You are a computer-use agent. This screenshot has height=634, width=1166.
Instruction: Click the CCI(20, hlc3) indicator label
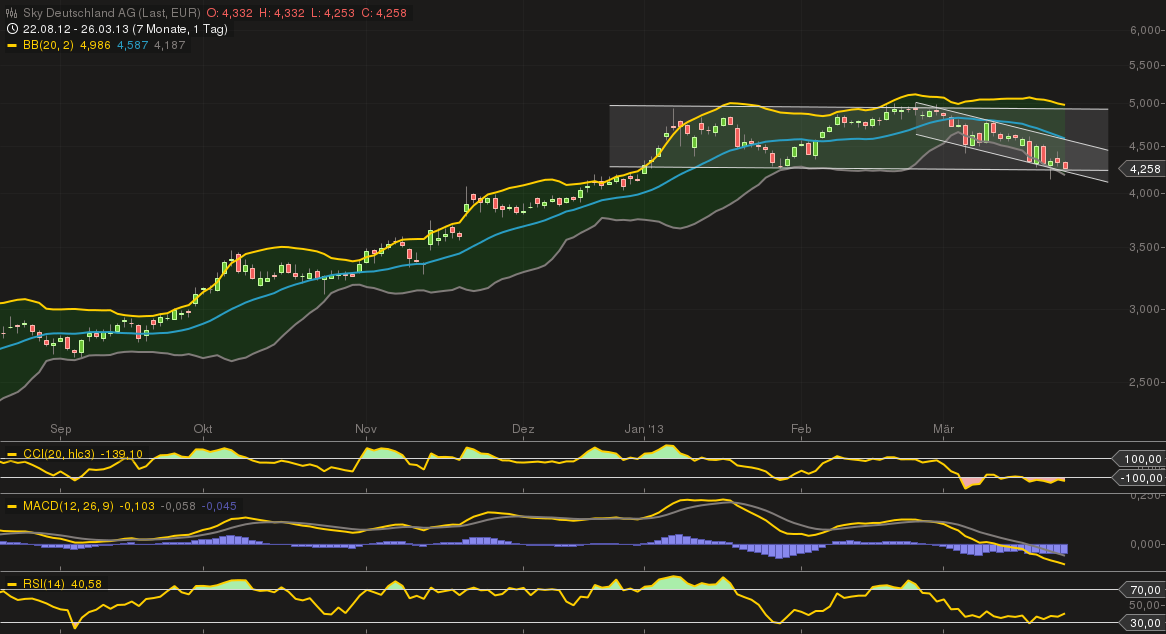coord(59,454)
